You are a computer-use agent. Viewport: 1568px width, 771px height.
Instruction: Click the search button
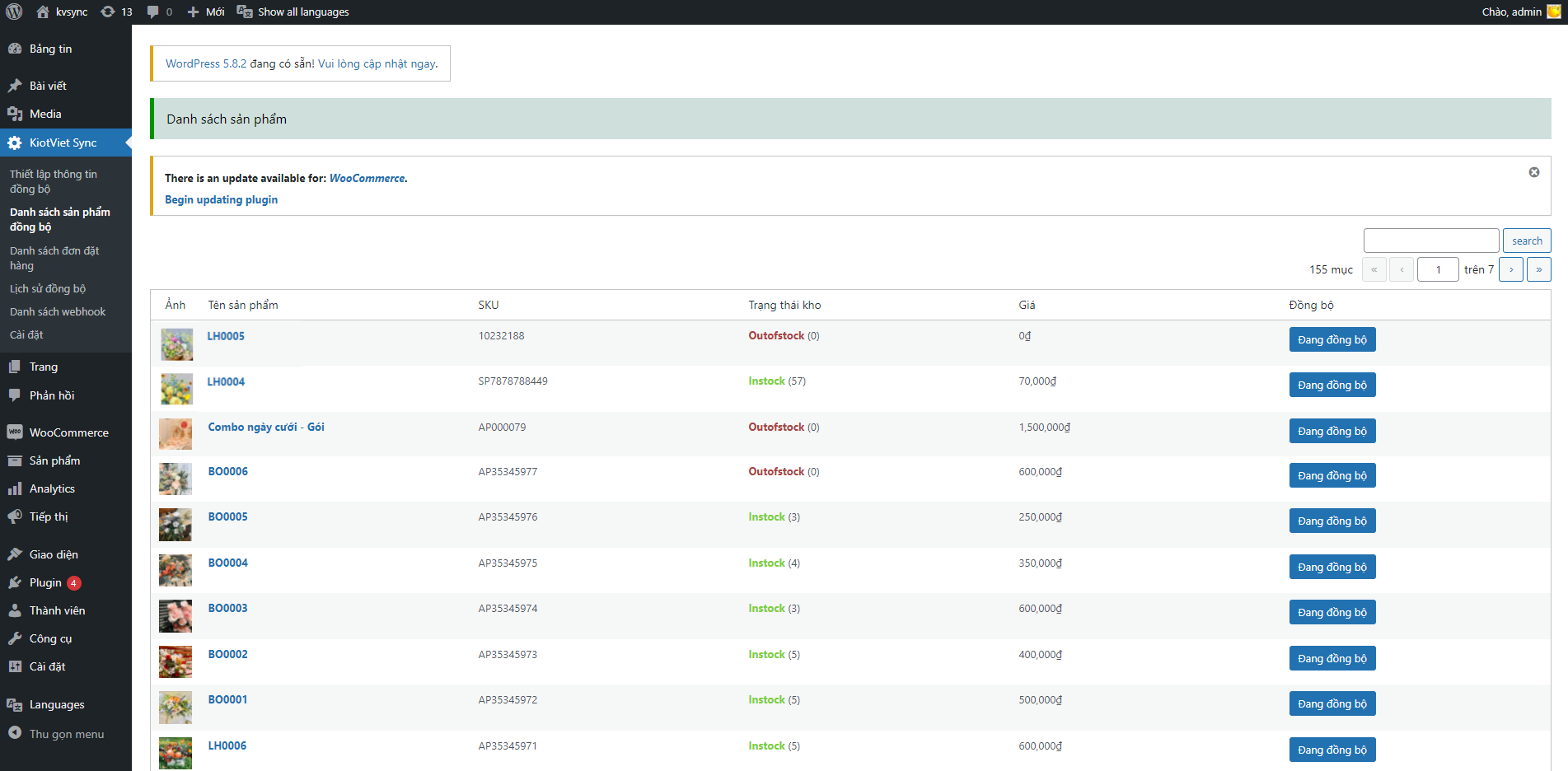pos(1526,241)
